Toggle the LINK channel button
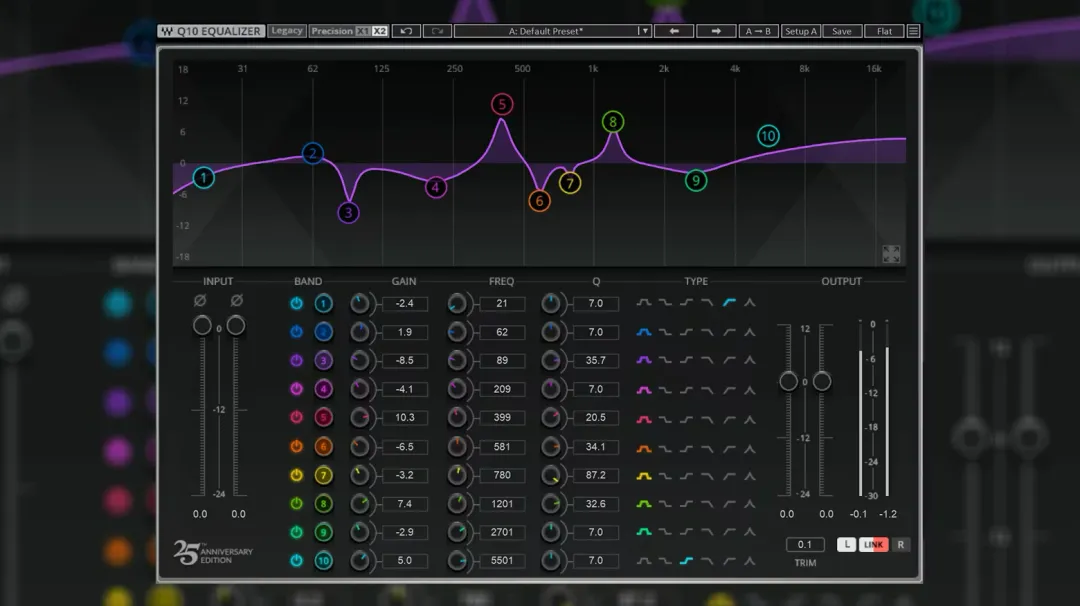Image resolution: width=1080 pixels, height=606 pixels. click(x=873, y=545)
